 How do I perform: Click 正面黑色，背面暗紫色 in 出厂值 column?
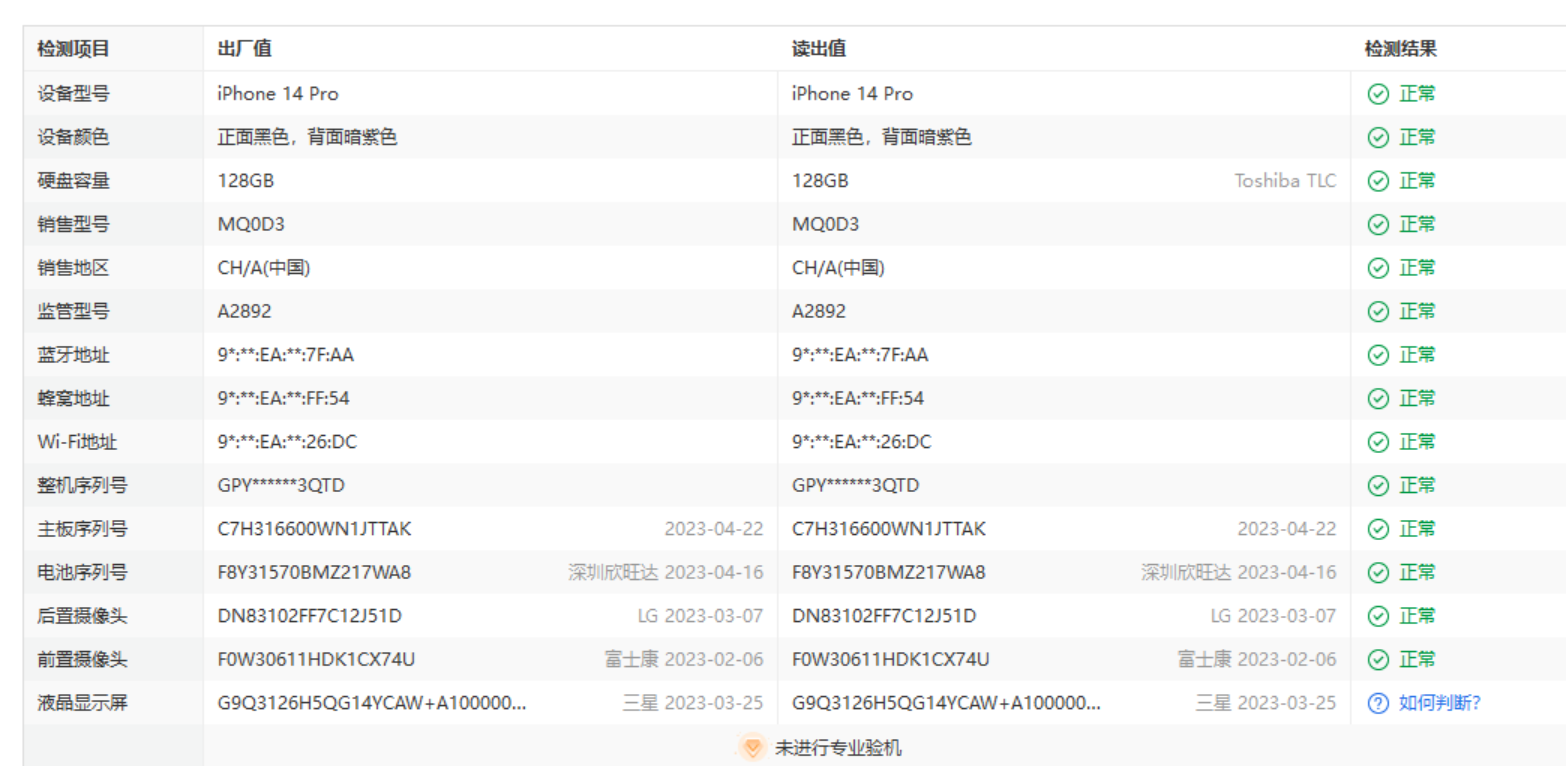tap(307, 138)
